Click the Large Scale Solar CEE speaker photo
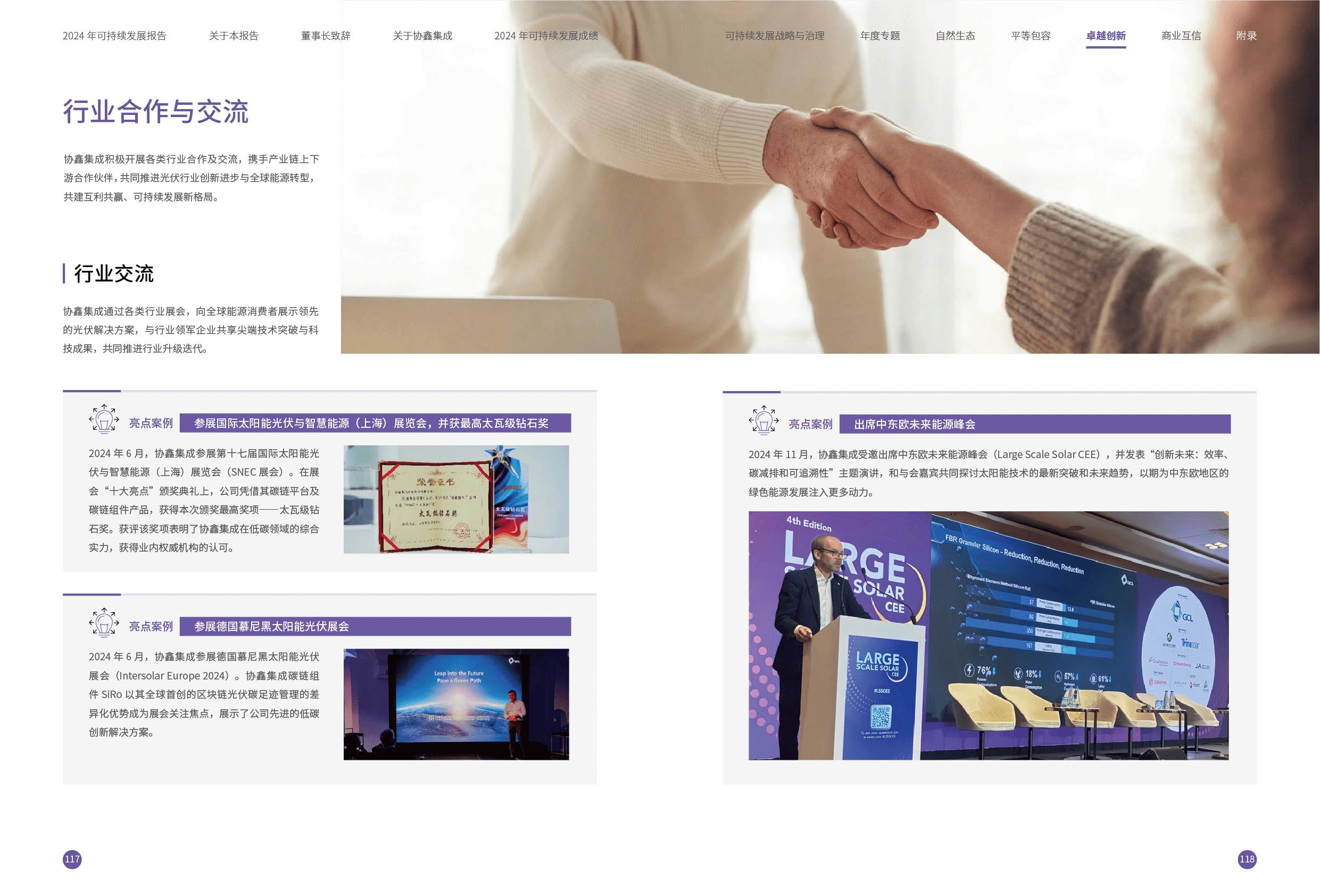This screenshot has height=896, width=1320. [989, 635]
